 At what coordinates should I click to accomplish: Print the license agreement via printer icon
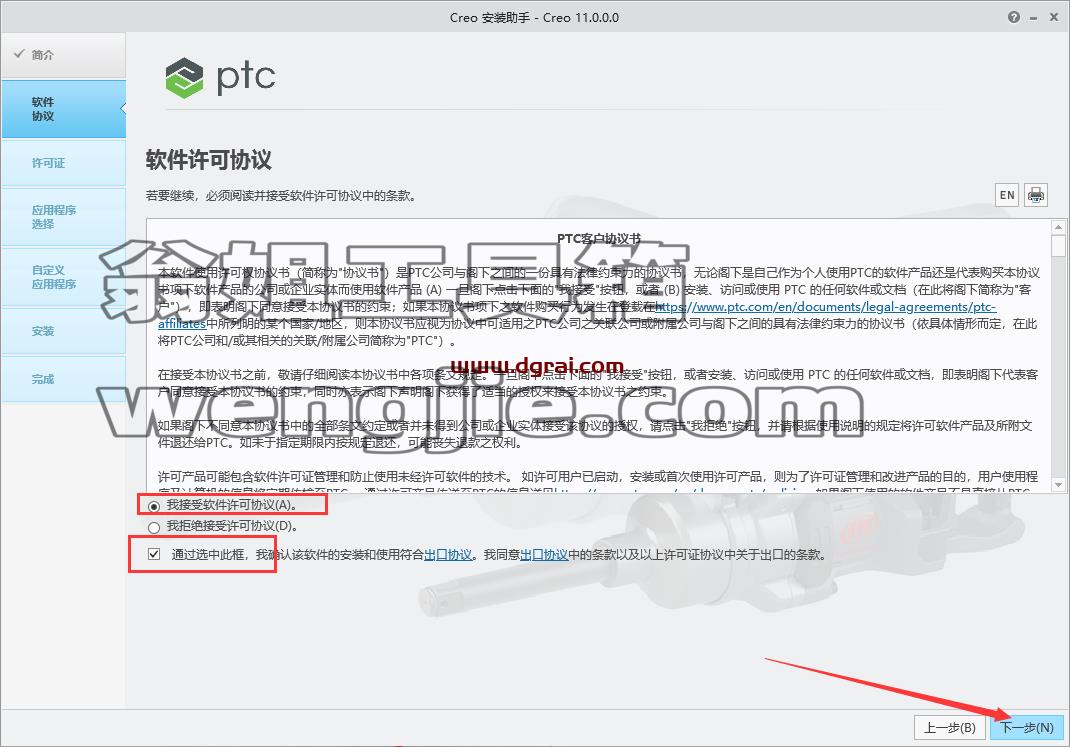tap(1035, 195)
